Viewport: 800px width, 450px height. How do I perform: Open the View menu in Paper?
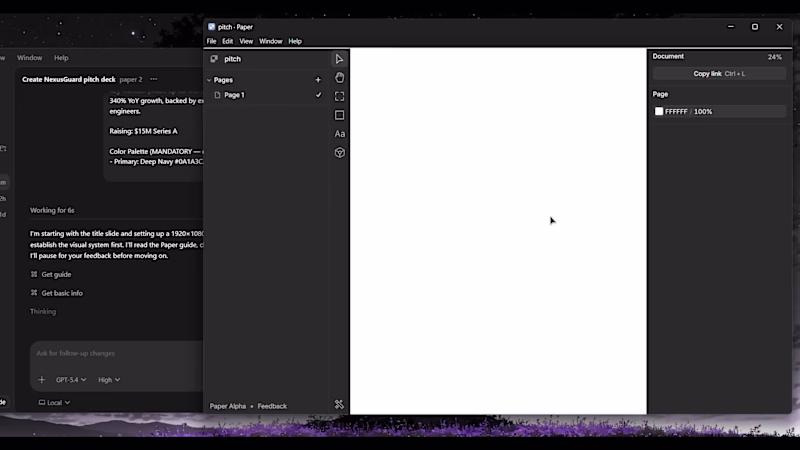[246, 41]
